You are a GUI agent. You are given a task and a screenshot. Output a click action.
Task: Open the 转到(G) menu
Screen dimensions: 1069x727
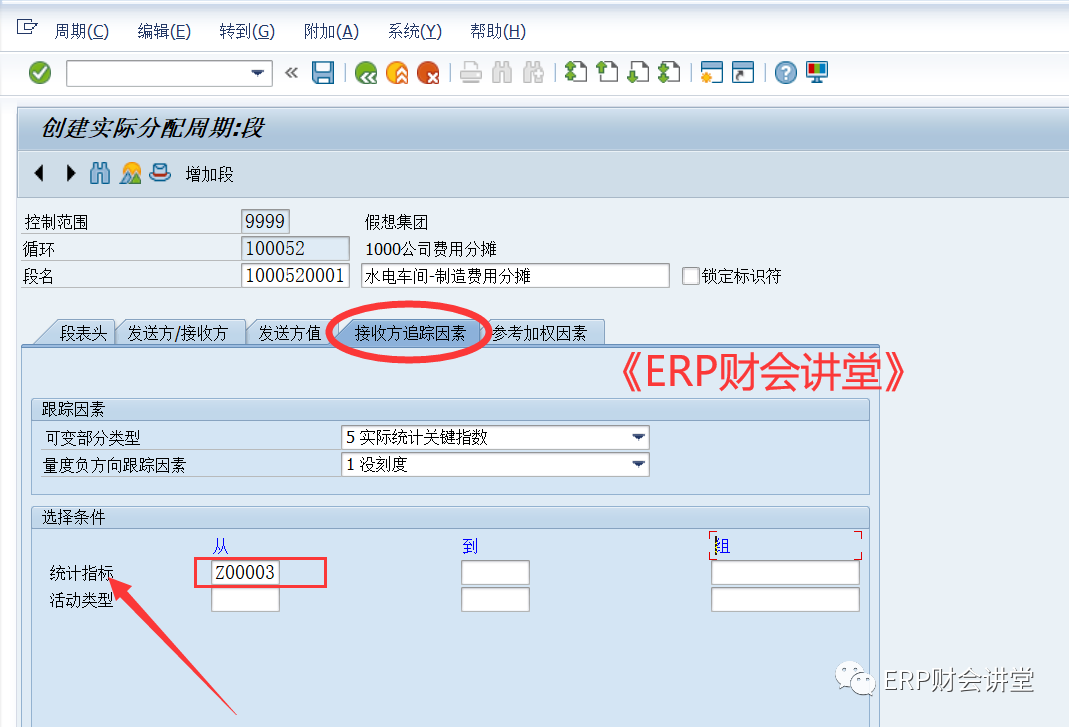(246, 31)
